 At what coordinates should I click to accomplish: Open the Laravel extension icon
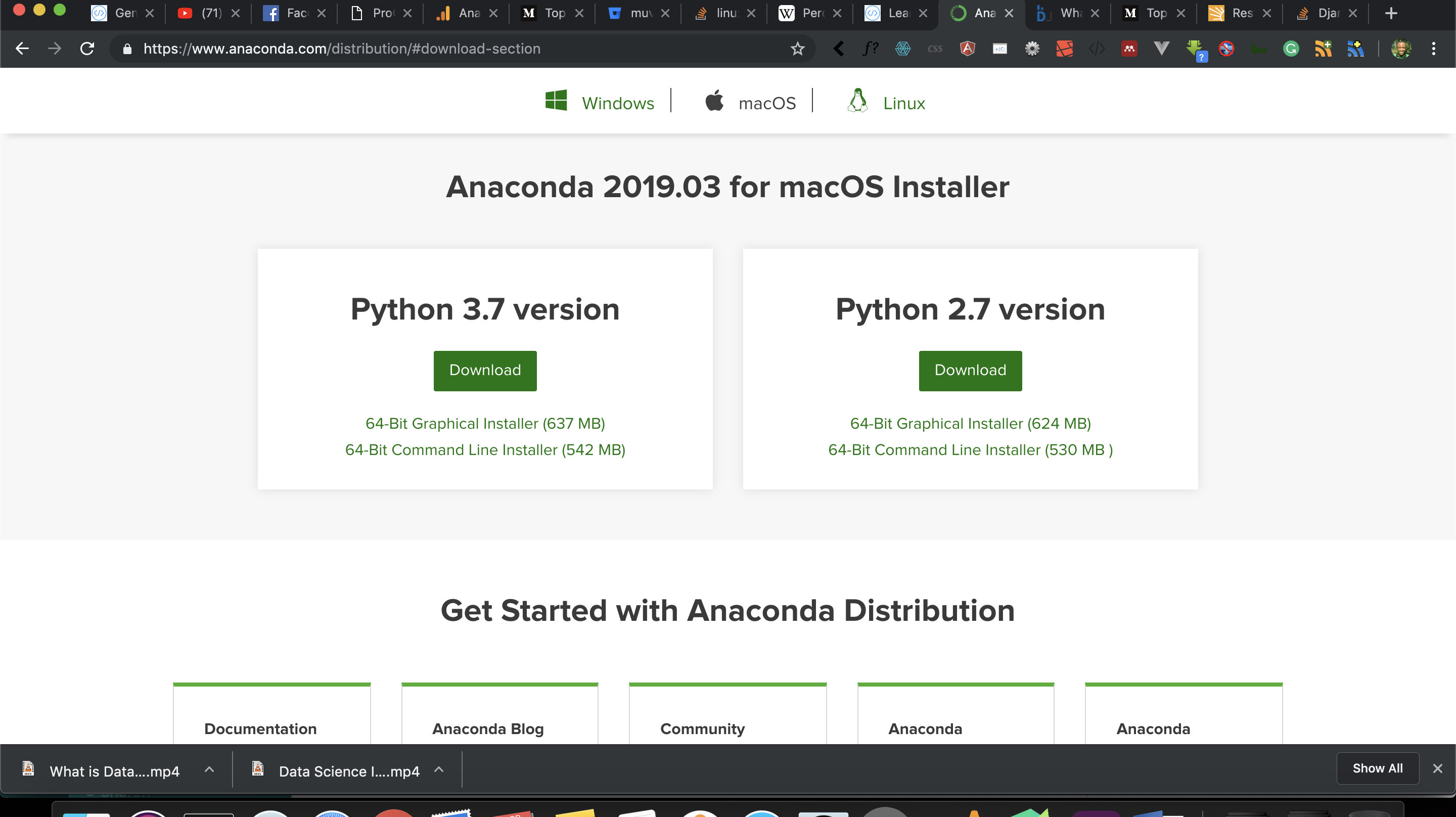[x=1064, y=49]
